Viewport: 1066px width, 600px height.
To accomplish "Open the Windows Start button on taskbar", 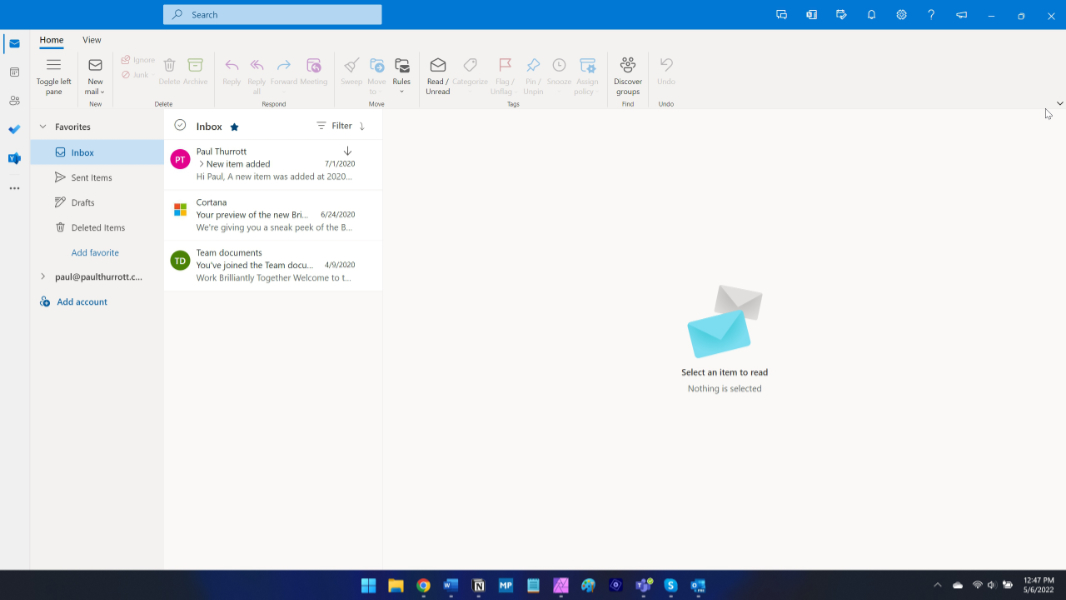I will click(x=368, y=585).
